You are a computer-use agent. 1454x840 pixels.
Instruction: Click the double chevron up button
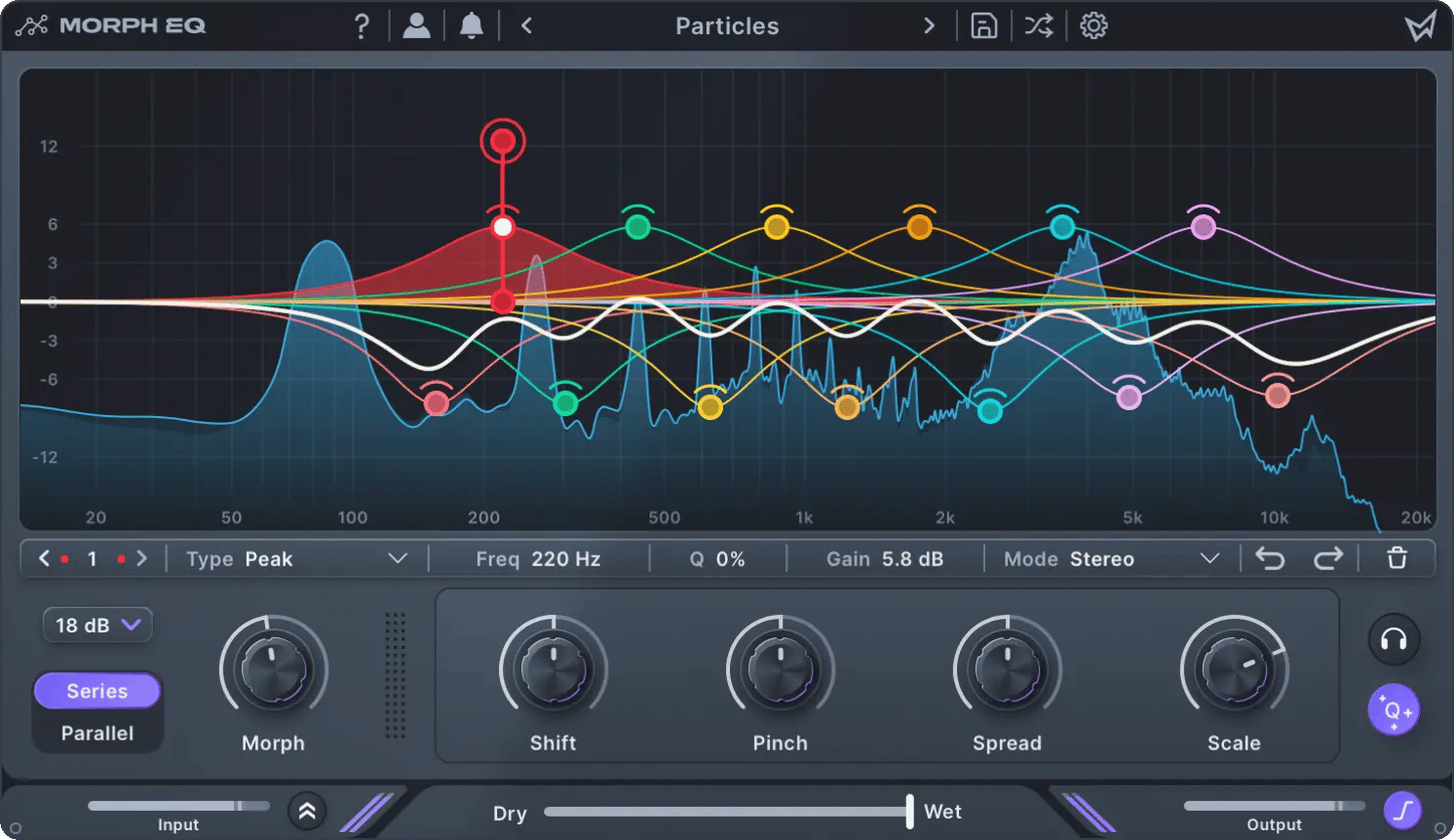pyautogui.click(x=307, y=811)
